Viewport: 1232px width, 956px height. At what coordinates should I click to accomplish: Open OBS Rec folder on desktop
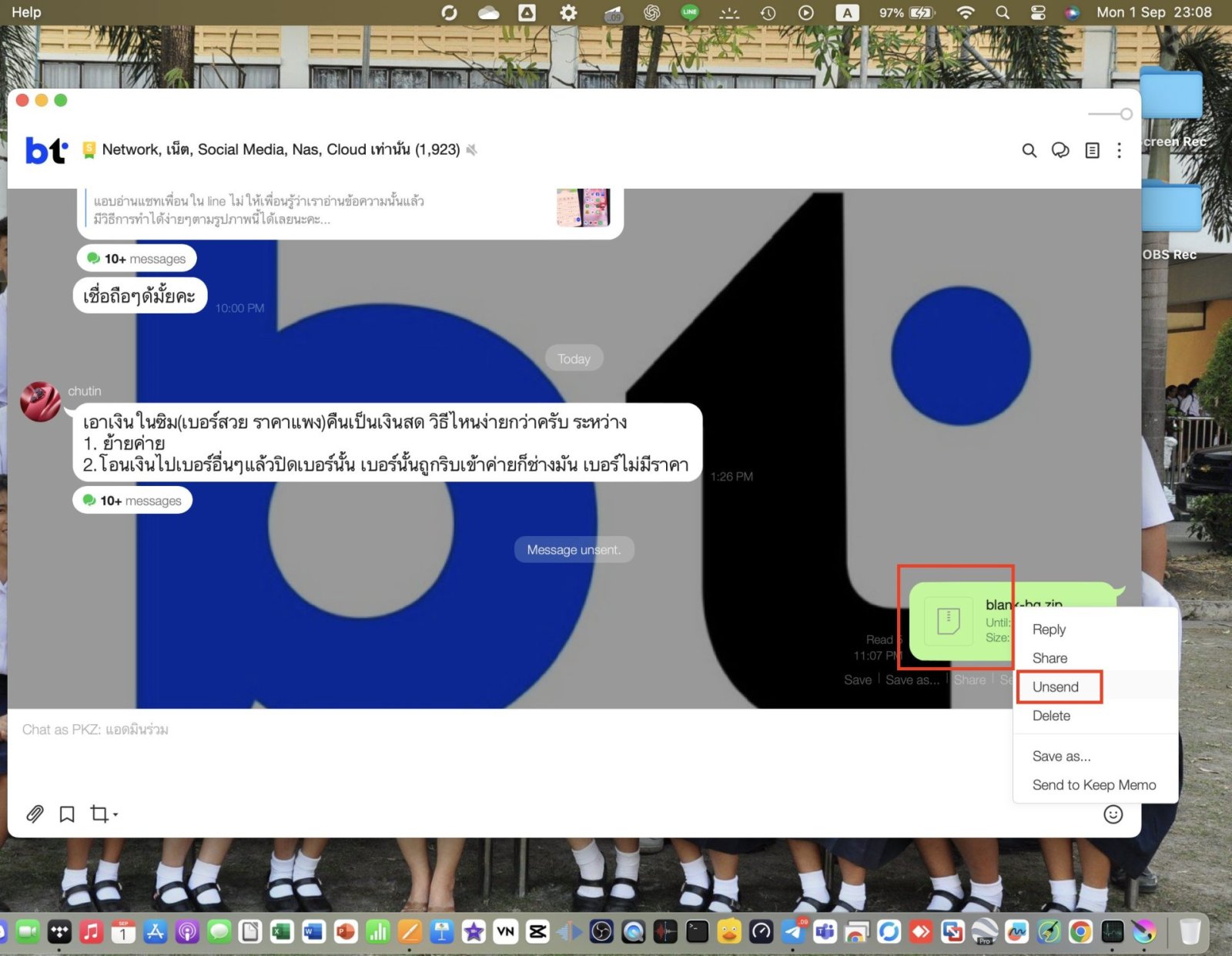click(x=1170, y=222)
